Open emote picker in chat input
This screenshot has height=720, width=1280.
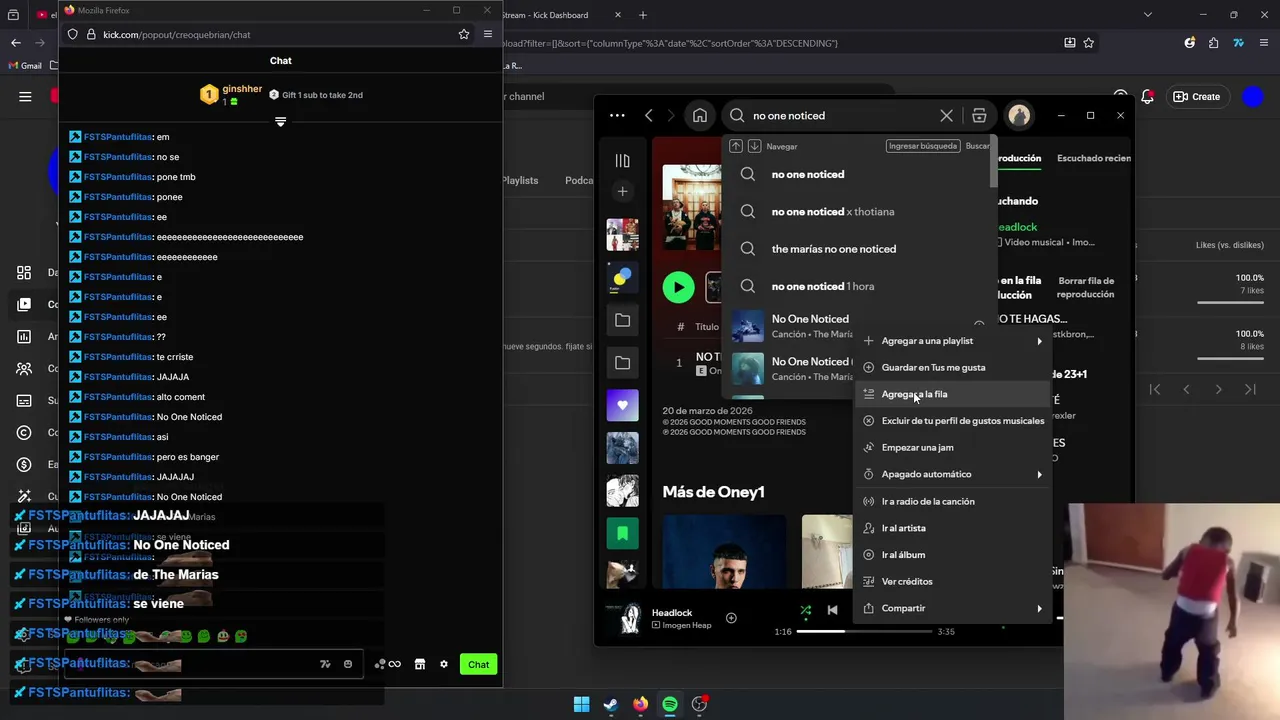click(x=348, y=664)
